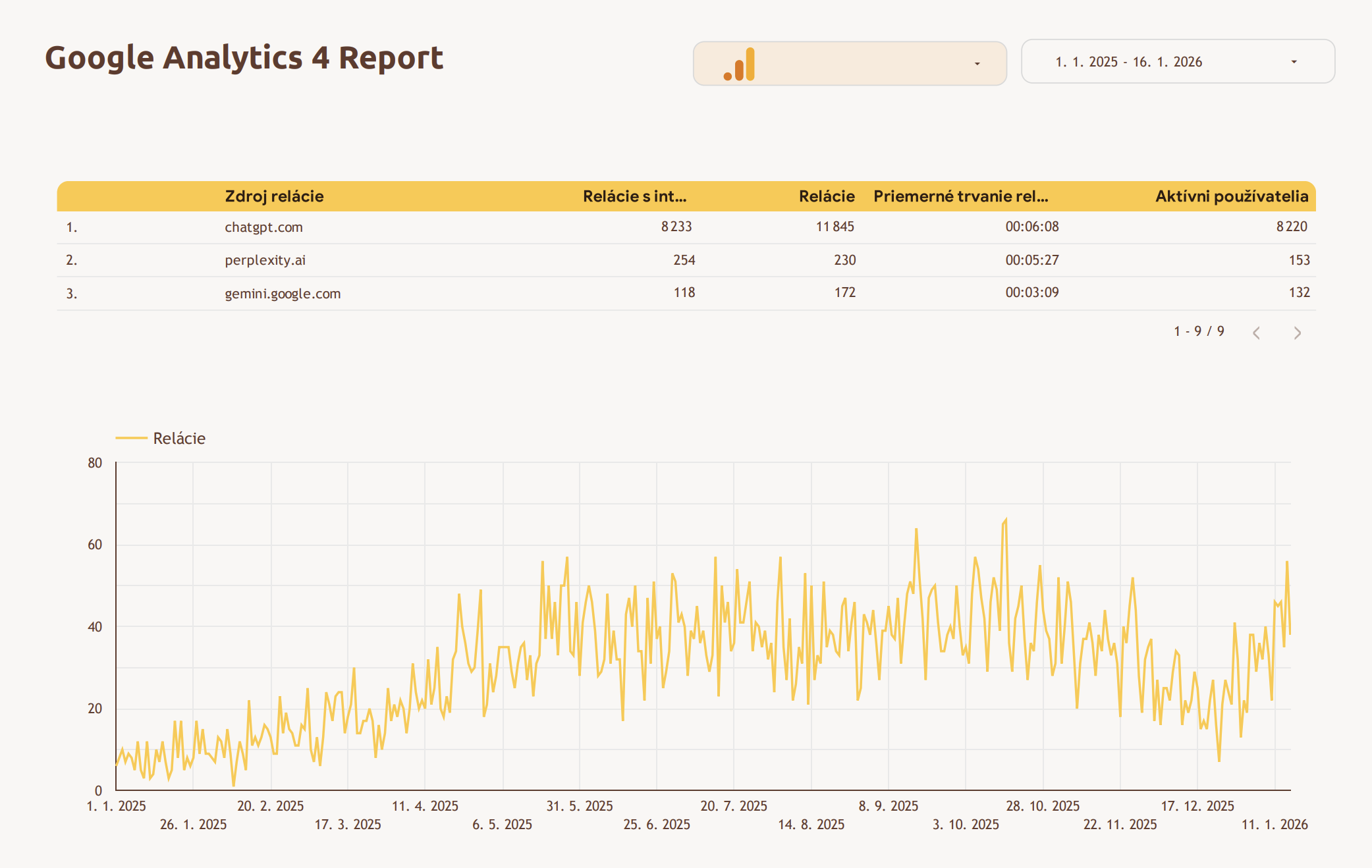Click the 11 845 sessions value for chatgpt.com
The width and height of the screenshot is (1372, 868).
[835, 227]
